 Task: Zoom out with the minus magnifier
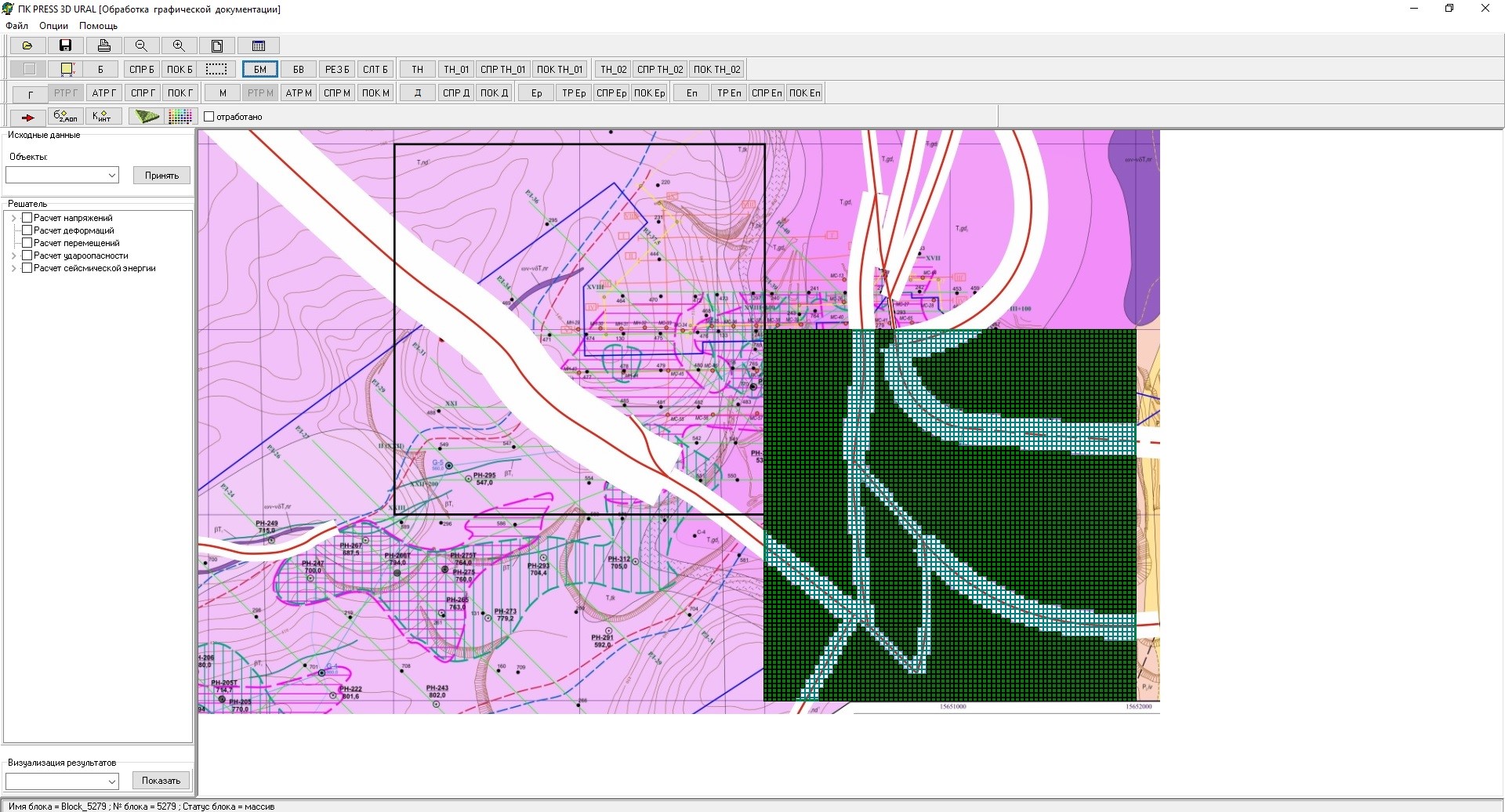click(141, 45)
